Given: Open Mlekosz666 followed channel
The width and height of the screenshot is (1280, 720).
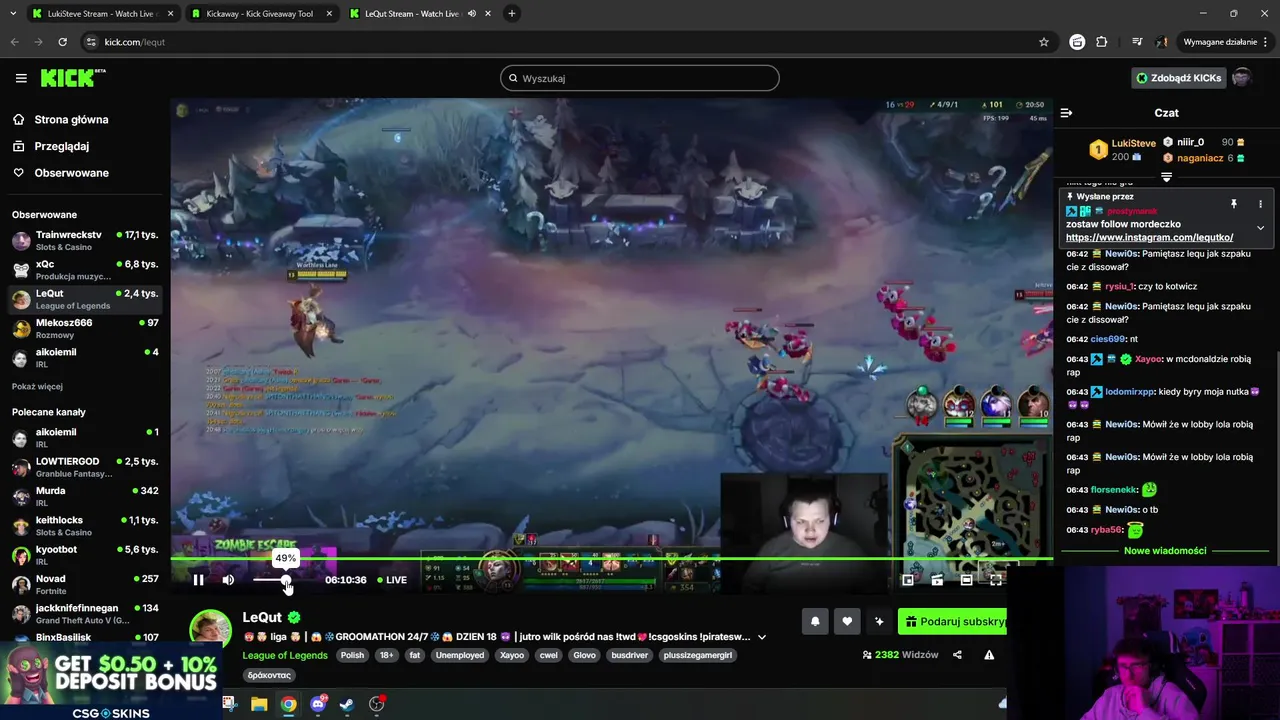Looking at the screenshot, I should [85, 328].
